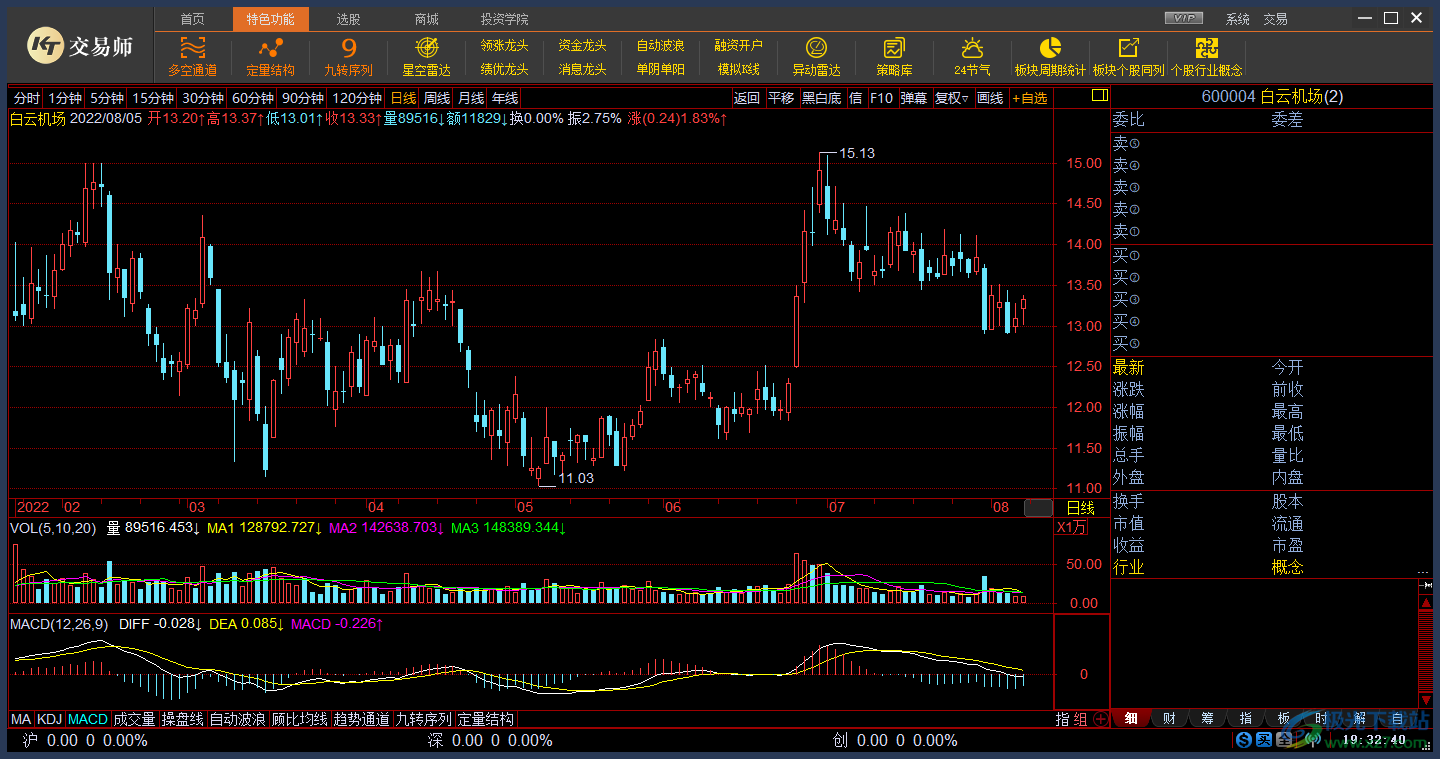This screenshot has height=759, width=1440.
Task: Open the 选股 tab
Action: 348,19
